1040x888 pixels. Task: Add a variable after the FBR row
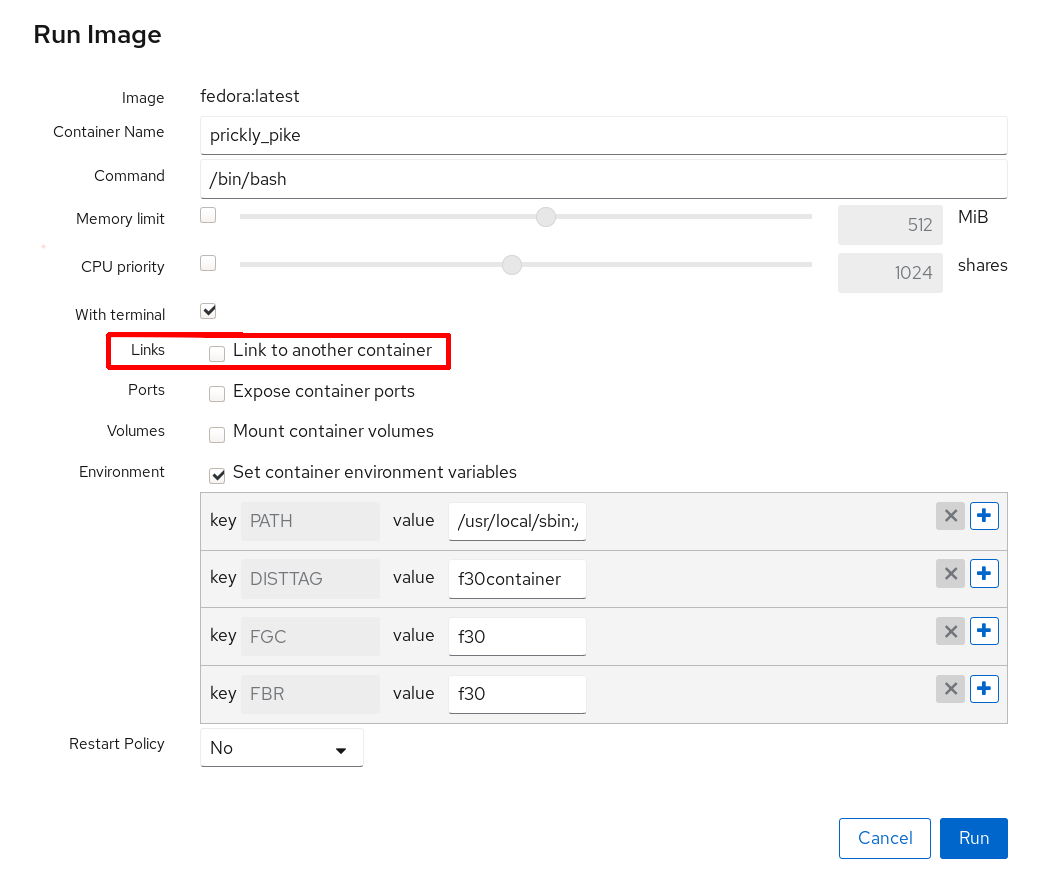coord(985,690)
